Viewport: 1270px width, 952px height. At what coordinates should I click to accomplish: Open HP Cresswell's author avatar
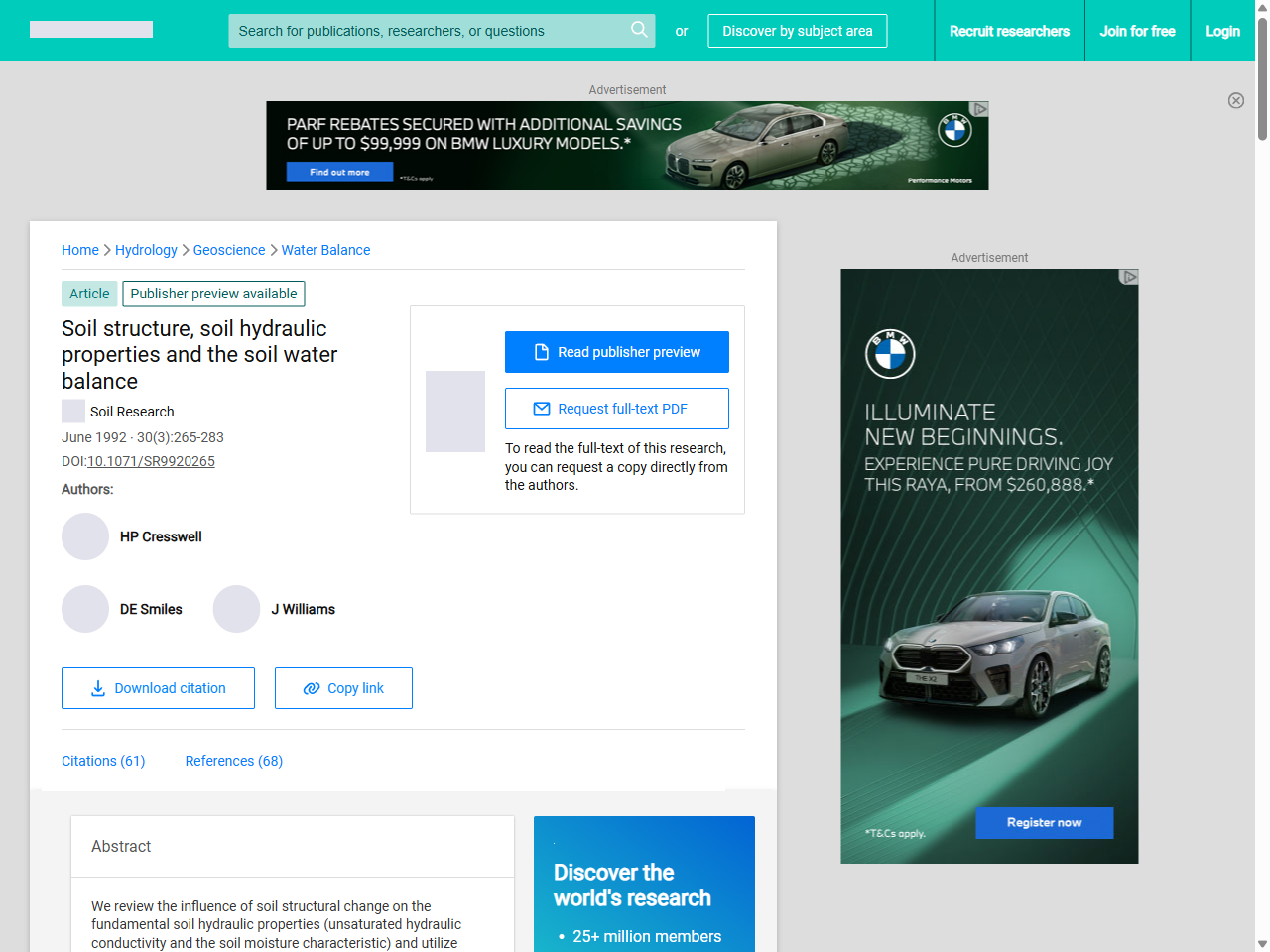tap(85, 536)
